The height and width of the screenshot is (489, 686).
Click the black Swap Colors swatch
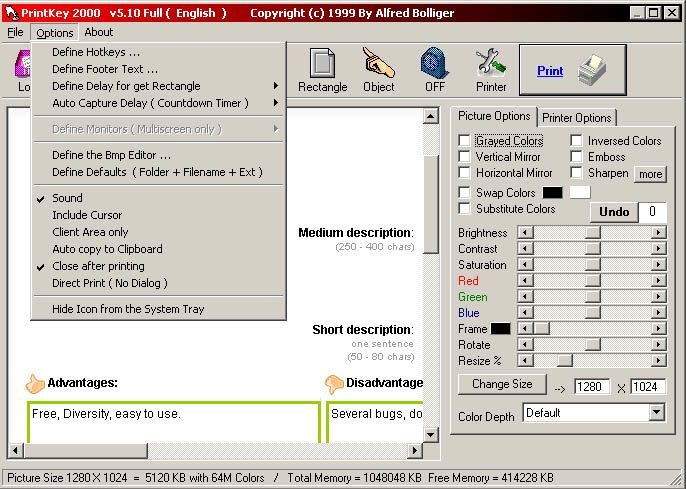point(552,192)
